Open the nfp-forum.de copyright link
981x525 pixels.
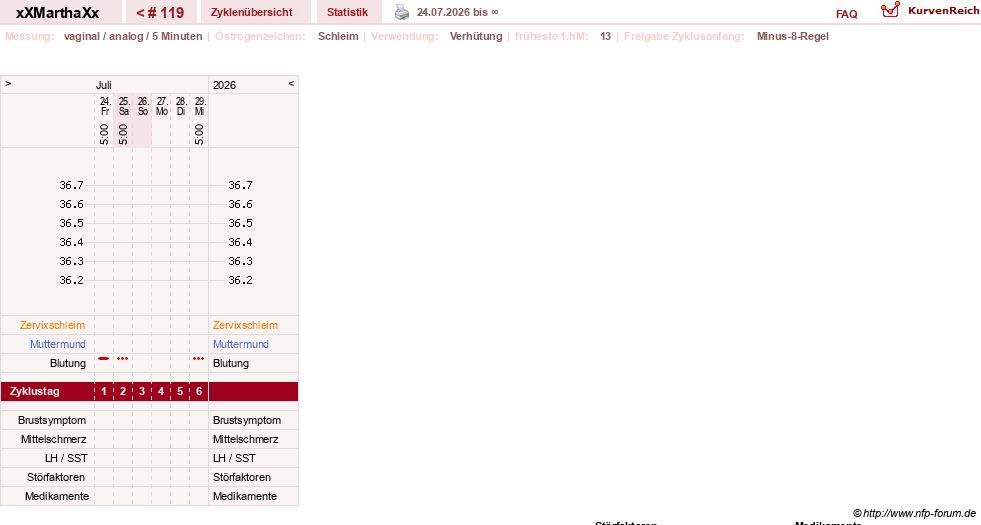(x=914, y=513)
